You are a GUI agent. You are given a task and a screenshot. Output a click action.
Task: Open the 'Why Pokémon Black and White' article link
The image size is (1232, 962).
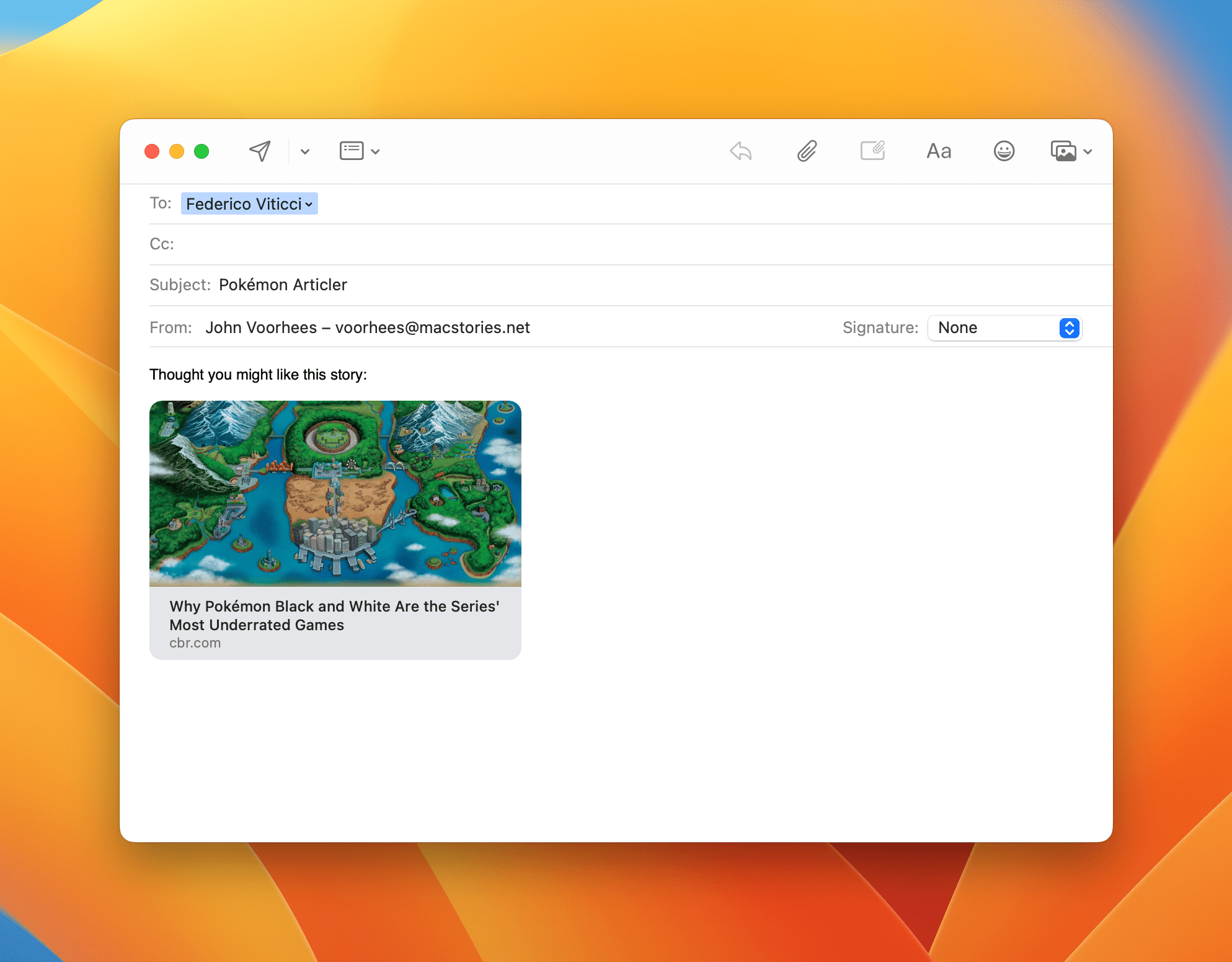pos(334,615)
